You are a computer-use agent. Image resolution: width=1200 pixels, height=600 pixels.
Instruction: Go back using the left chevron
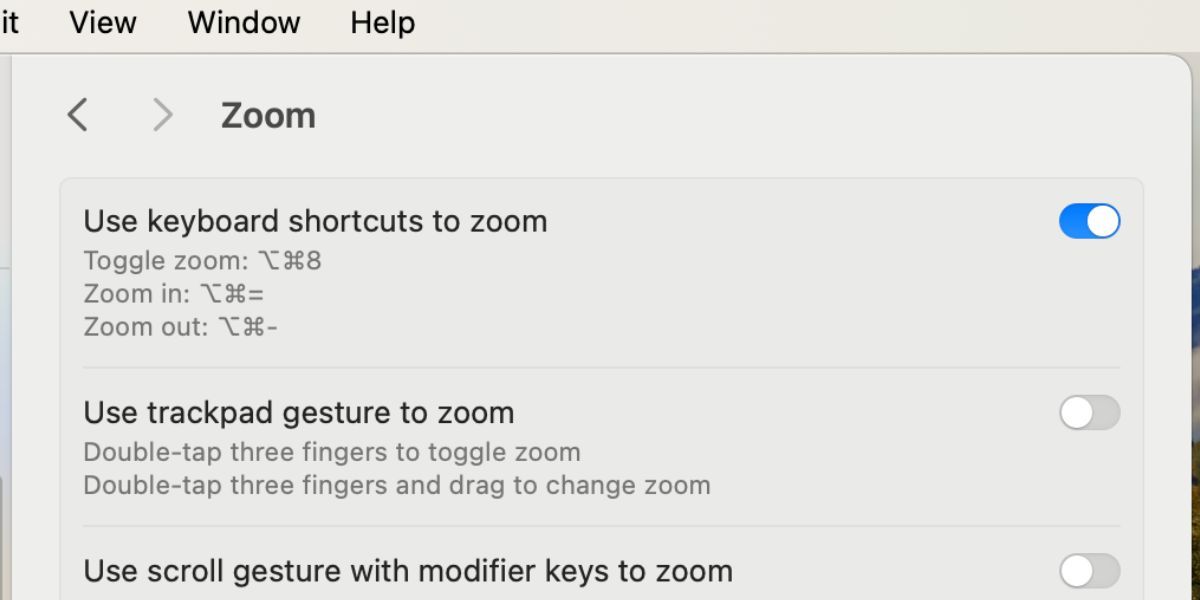click(77, 115)
